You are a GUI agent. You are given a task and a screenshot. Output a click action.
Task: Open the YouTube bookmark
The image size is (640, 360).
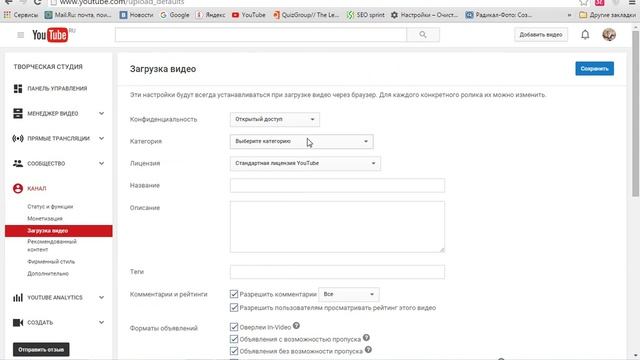pyautogui.click(x=249, y=15)
